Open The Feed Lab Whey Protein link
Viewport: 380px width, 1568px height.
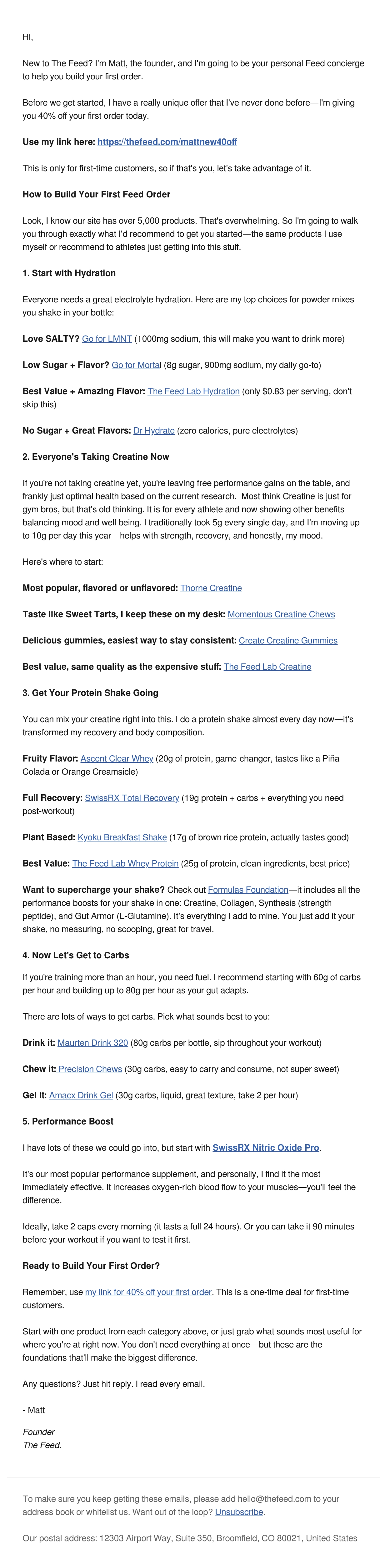(x=125, y=863)
